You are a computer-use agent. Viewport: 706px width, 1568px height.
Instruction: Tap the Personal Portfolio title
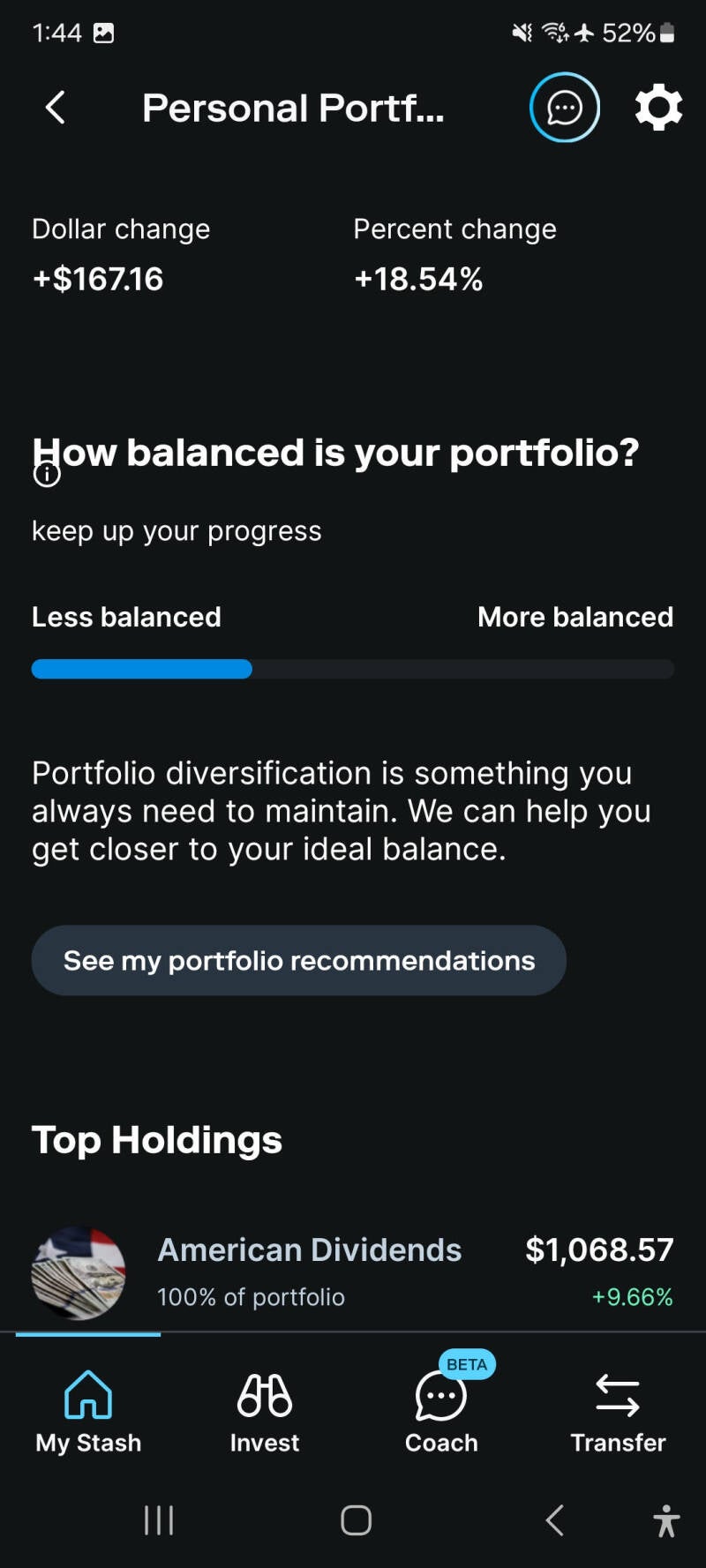point(293,108)
